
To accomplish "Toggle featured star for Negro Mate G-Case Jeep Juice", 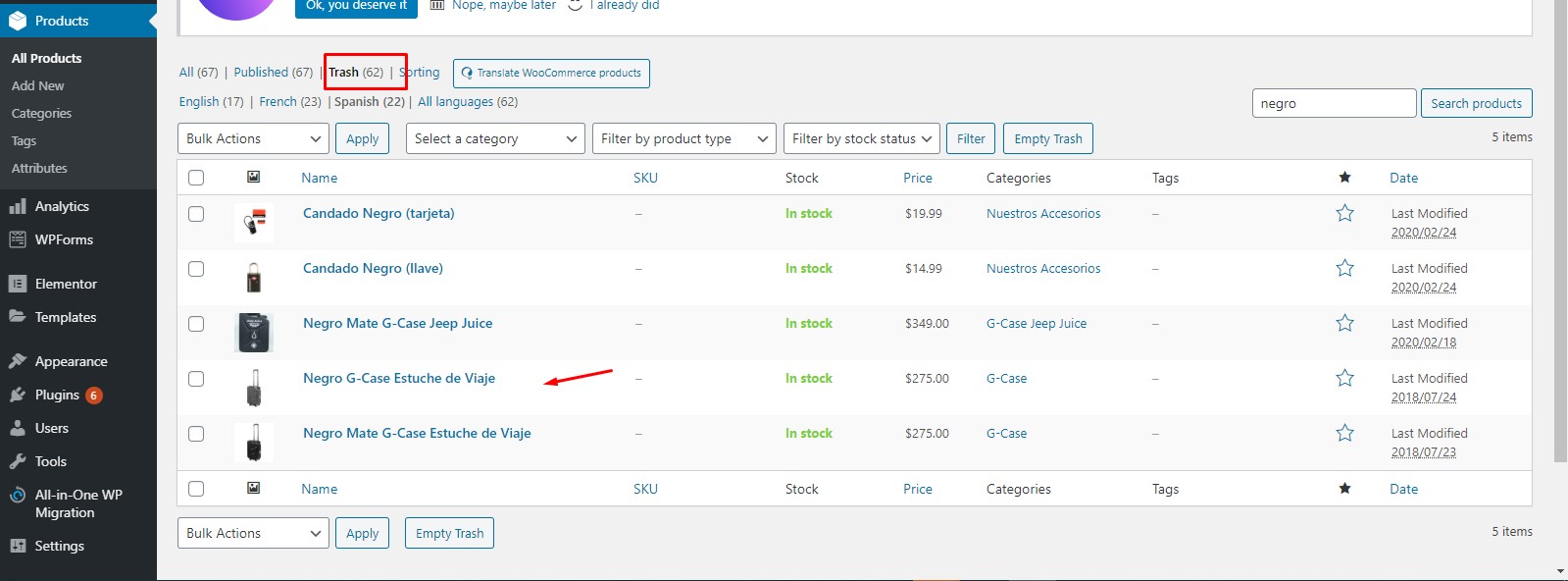I will (x=1344, y=323).
